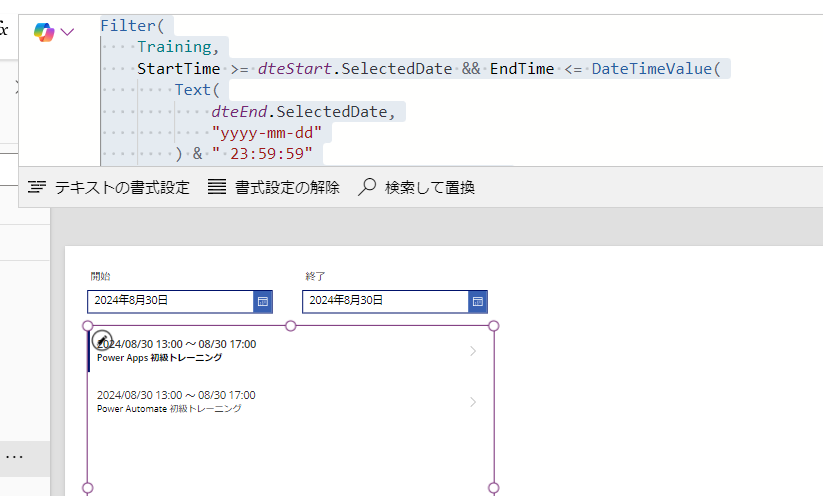Click top-center gallery resize handle
The height and width of the screenshot is (496, 823).
click(x=291, y=326)
